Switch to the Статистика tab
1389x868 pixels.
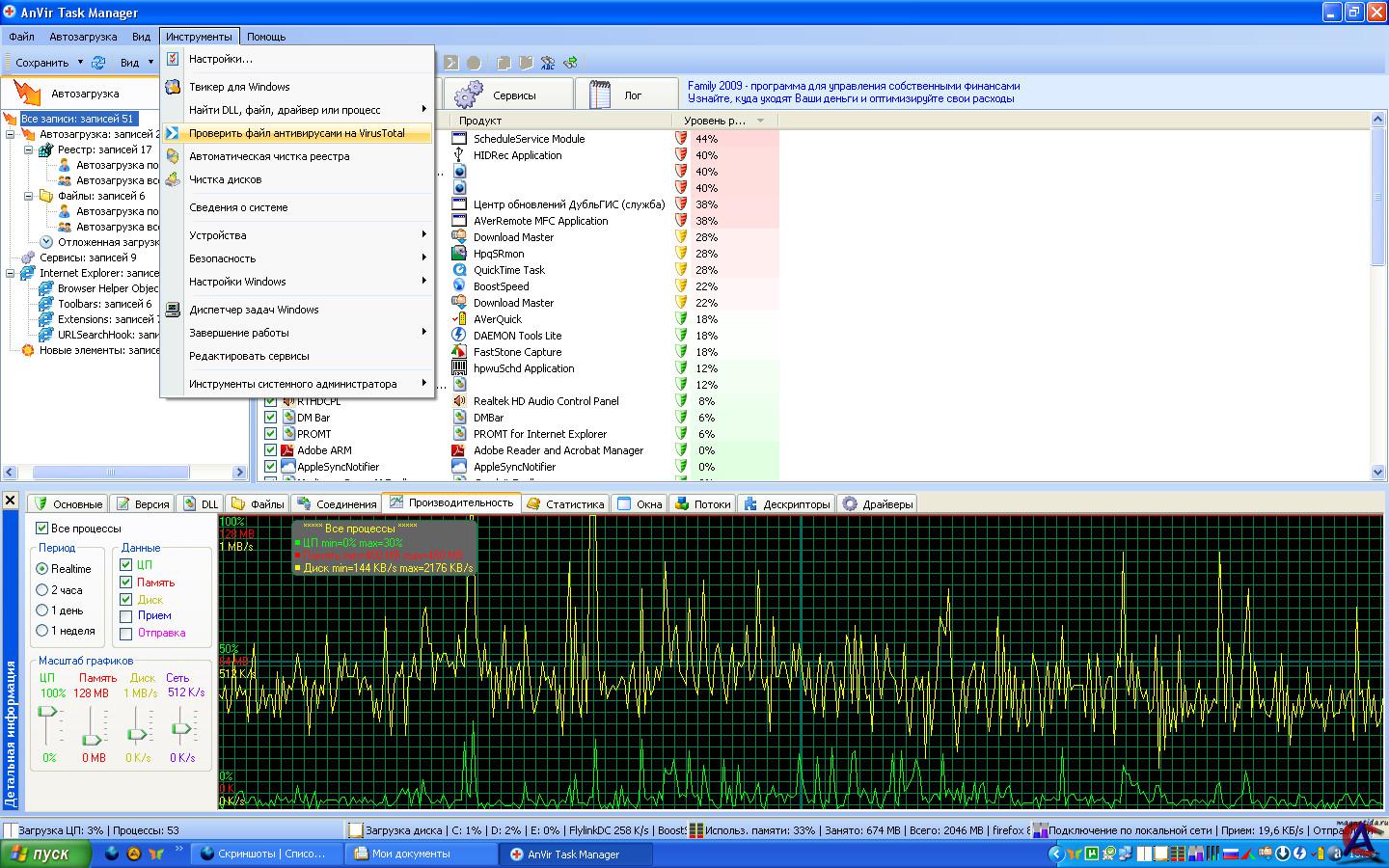point(564,504)
